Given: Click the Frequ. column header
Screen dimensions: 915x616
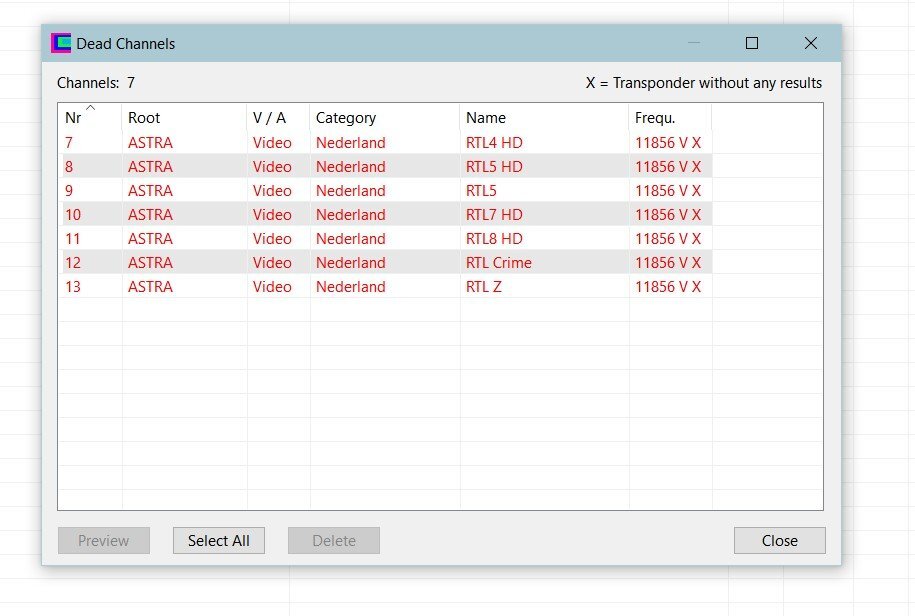Looking at the screenshot, I should (670, 117).
